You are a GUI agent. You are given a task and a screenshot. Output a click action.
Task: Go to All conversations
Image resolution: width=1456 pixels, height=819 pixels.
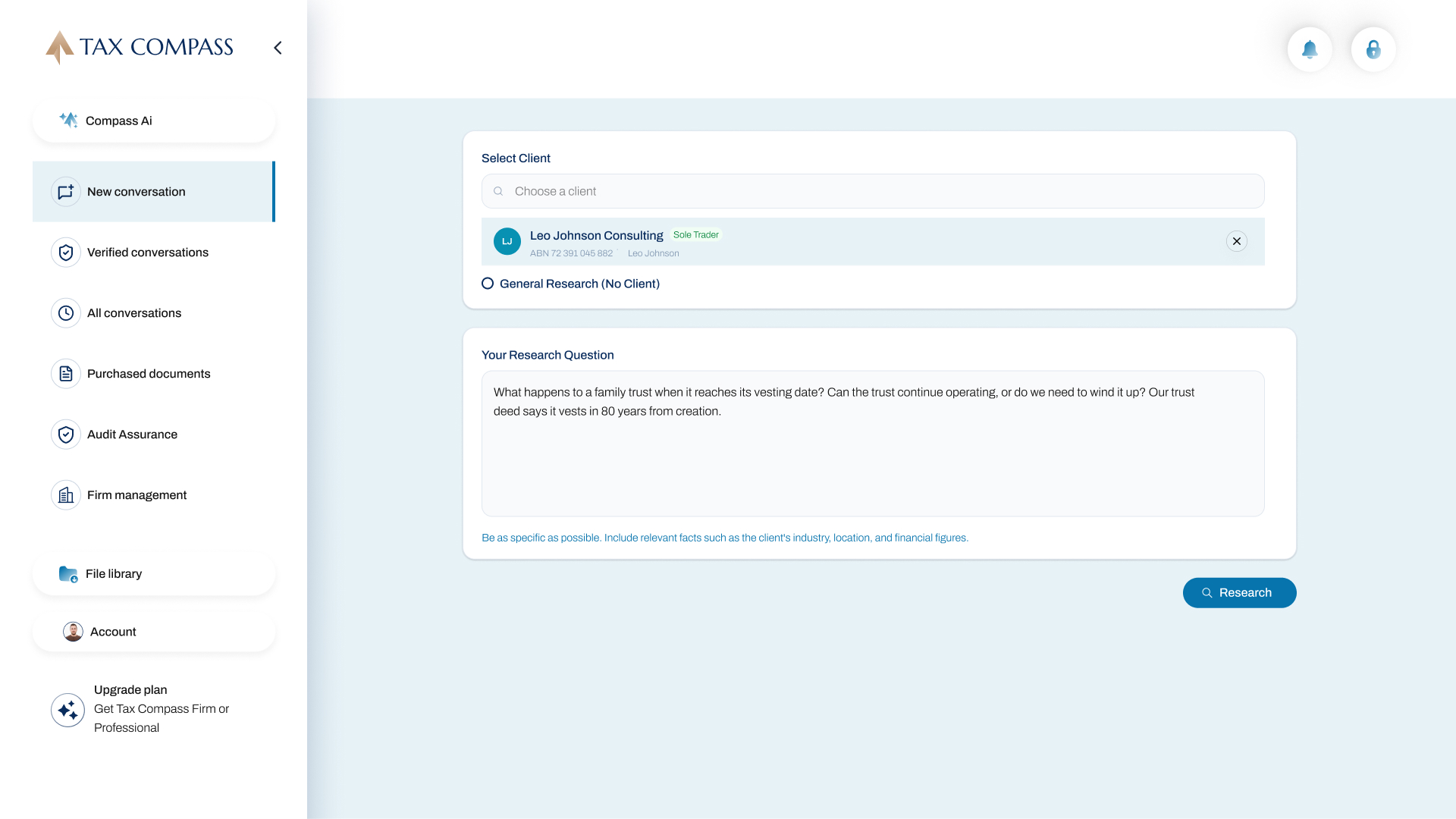tap(153, 313)
